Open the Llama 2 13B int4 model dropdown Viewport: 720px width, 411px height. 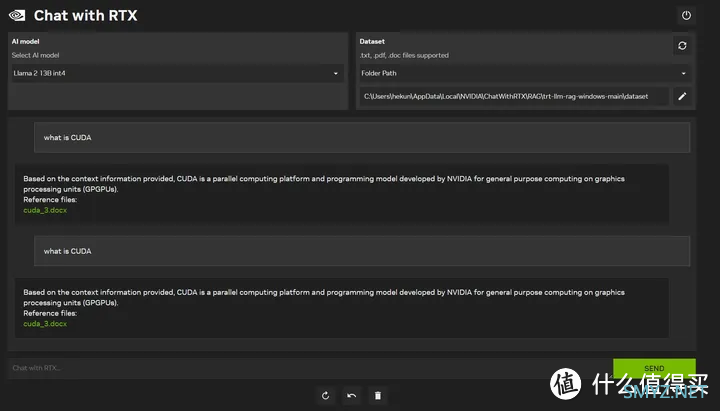coord(176,73)
